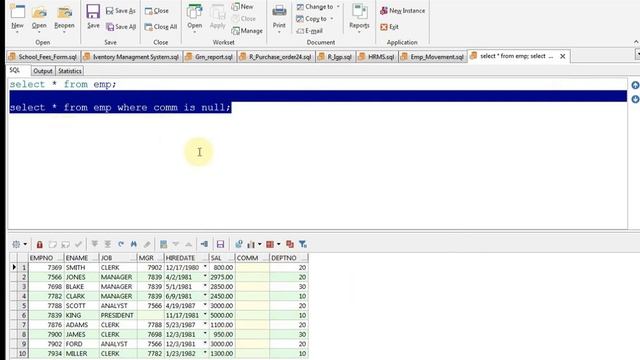Viewport: 640px width, 360px height.
Task: Click Close All in the Close group
Action: pos(161,27)
